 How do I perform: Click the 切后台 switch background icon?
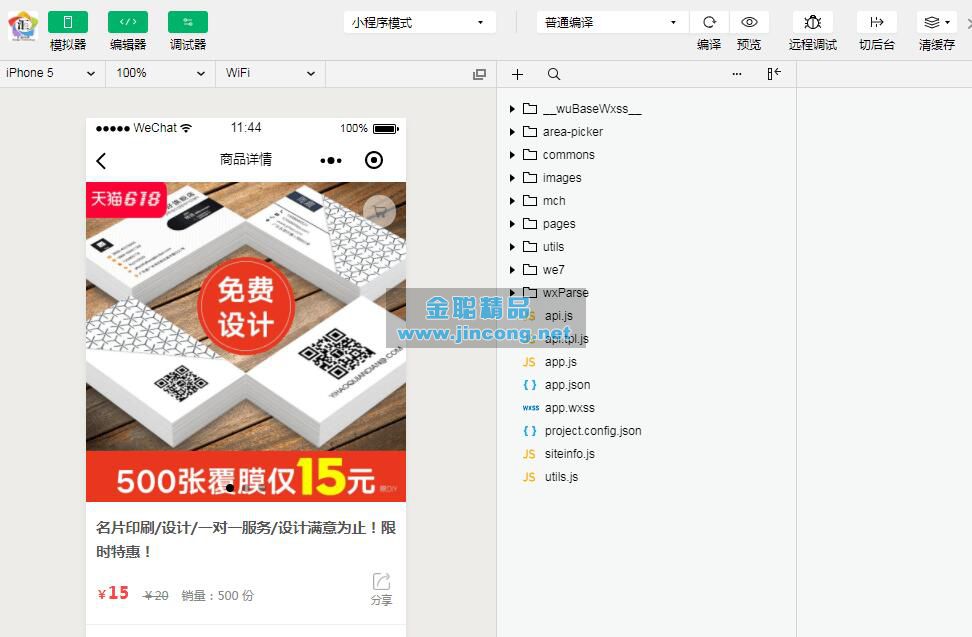point(877,22)
